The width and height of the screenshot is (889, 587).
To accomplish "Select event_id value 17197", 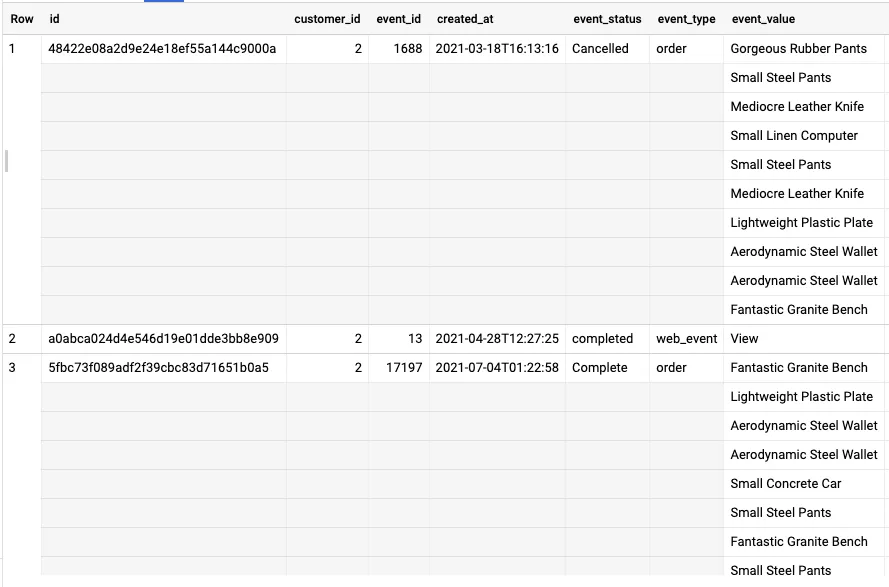I will [x=404, y=368].
